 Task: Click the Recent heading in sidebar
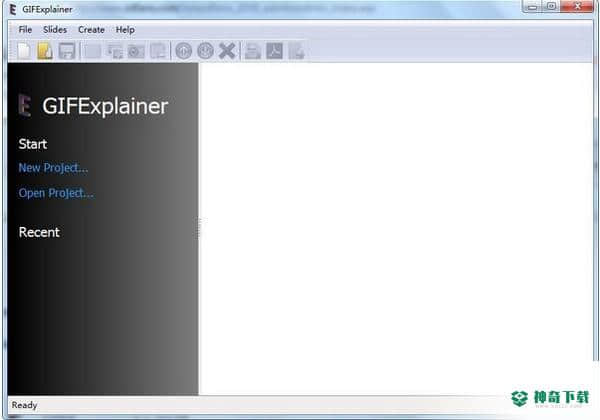pyautogui.click(x=39, y=232)
